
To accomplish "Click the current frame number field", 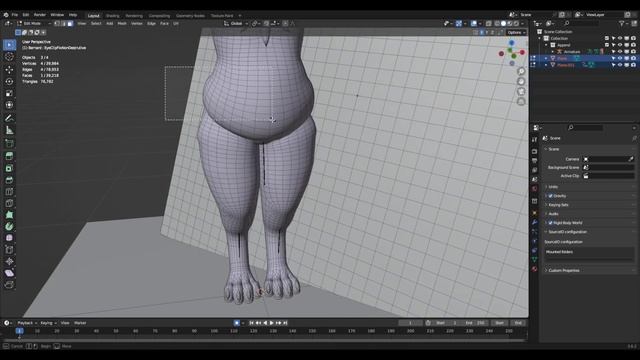I will [410, 323].
